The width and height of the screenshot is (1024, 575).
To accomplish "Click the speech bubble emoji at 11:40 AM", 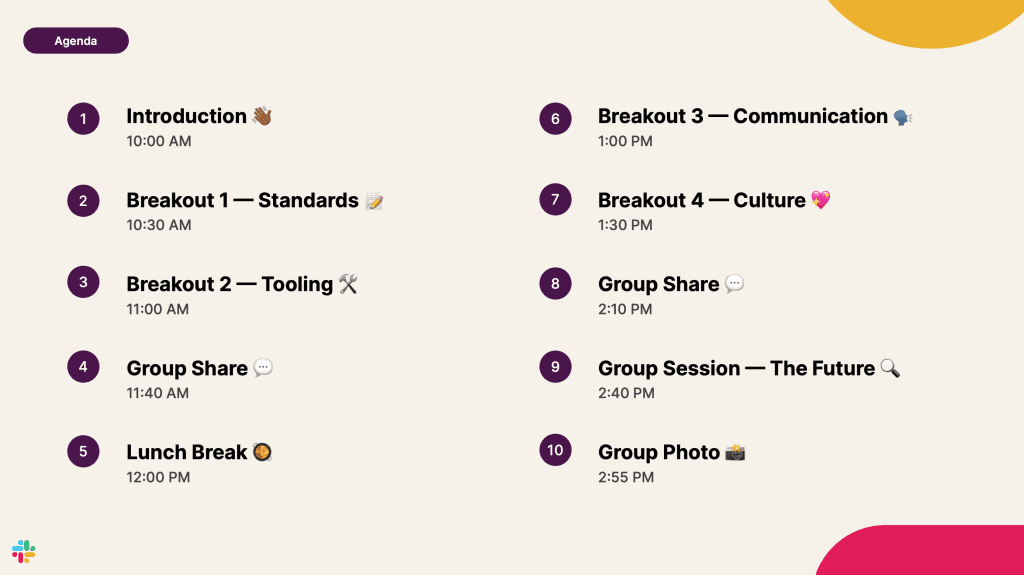I will click(x=263, y=368).
